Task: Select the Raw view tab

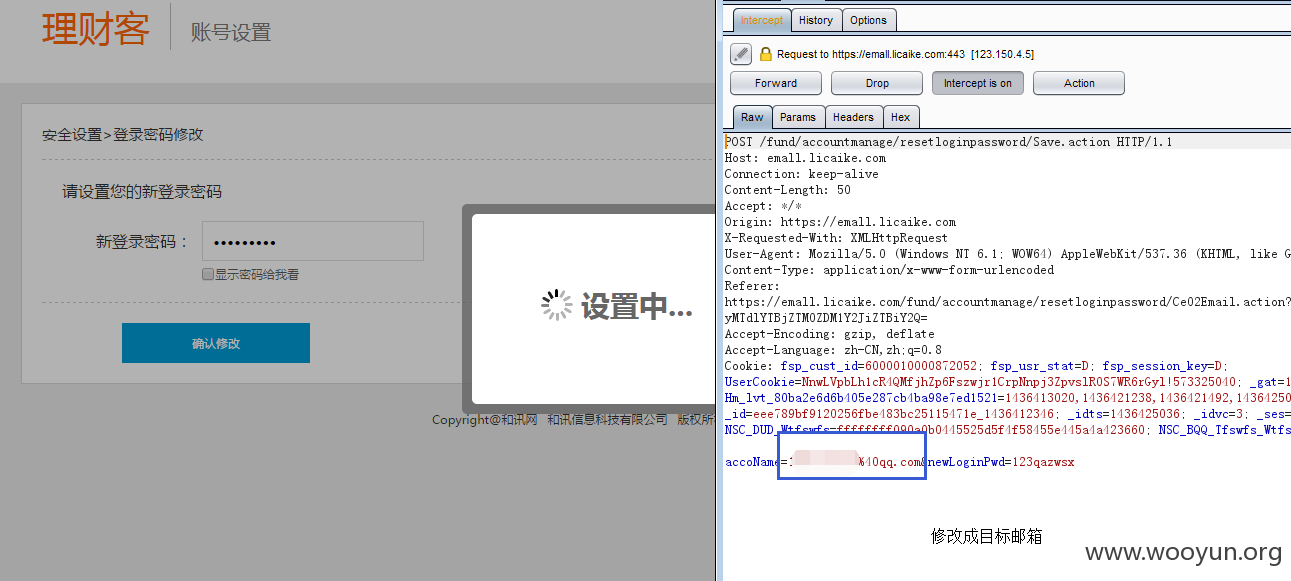Action: point(752,117)
